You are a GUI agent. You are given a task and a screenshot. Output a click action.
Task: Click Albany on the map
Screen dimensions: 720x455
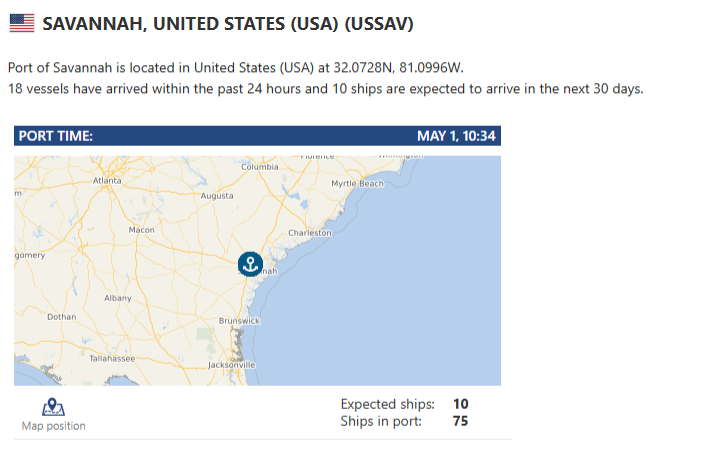tap(118, 298)
